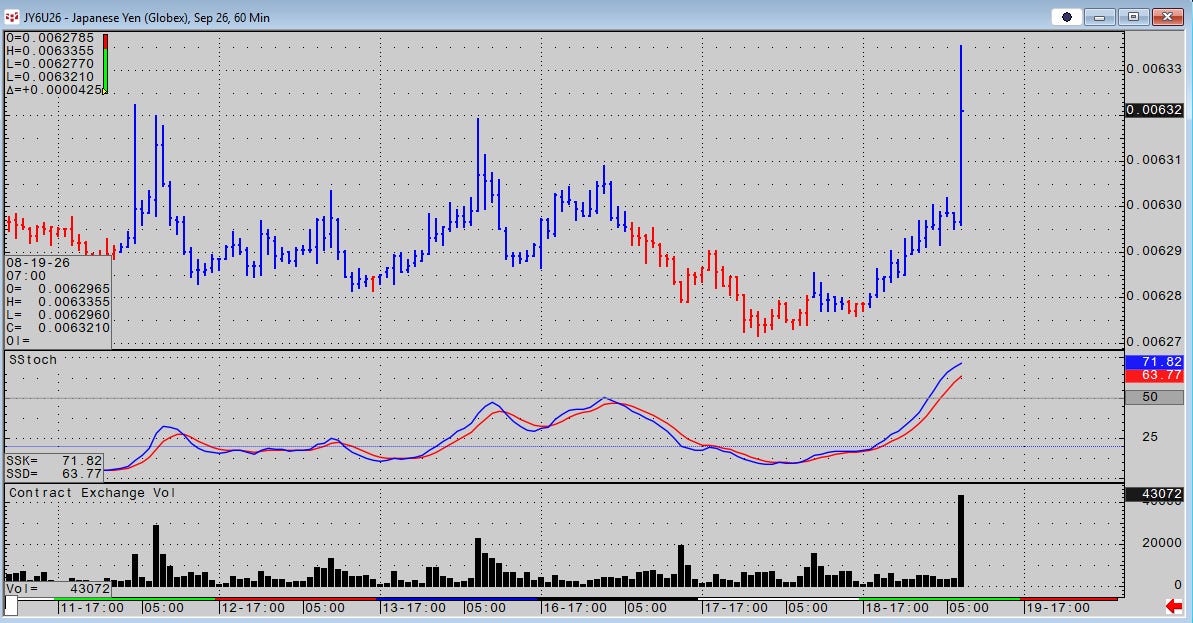Click the 13-17:00 time axis label
Viewport: 1193px width, 623px height.
coord(414,608)
